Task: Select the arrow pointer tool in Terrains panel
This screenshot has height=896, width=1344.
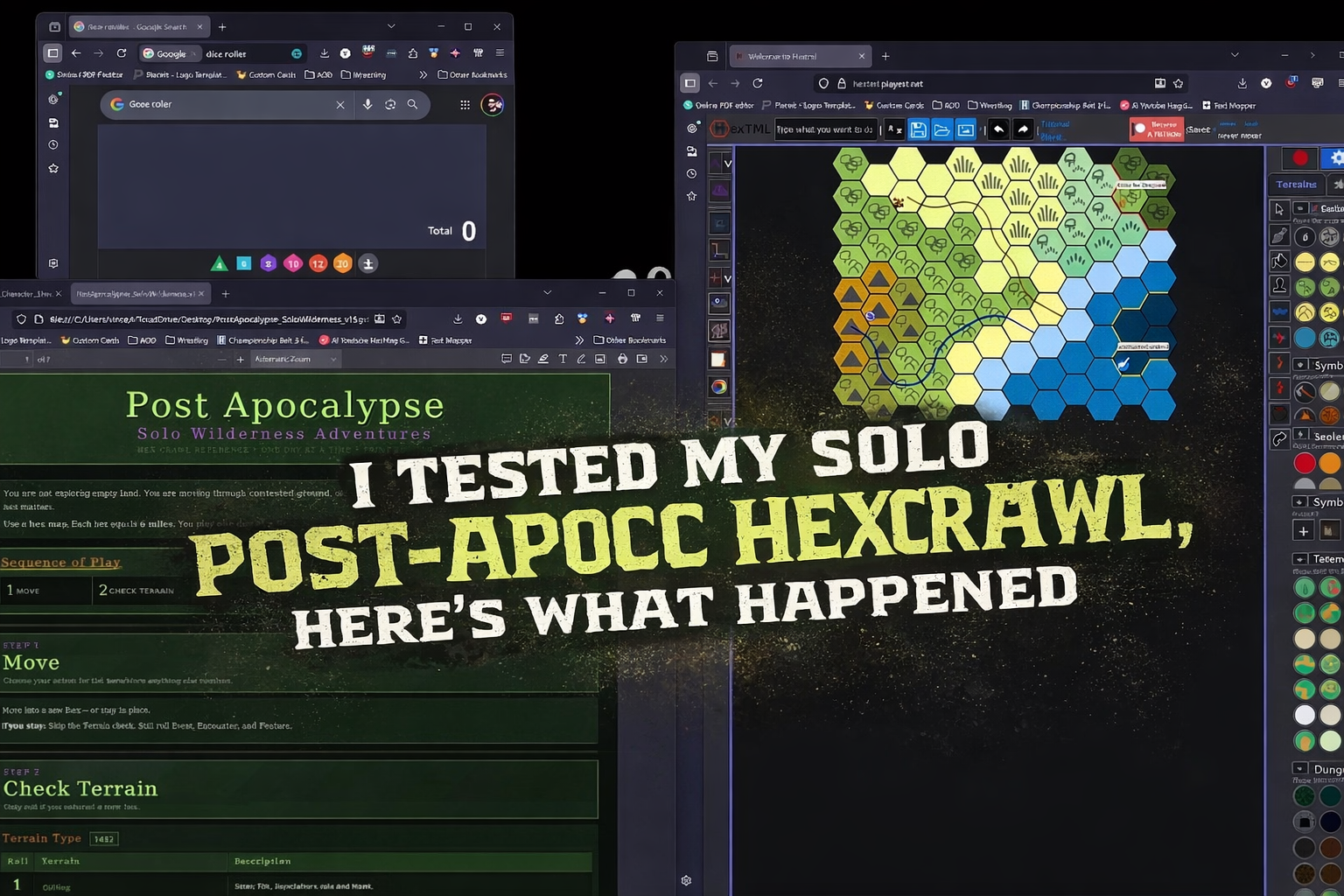Action: 1279,209
